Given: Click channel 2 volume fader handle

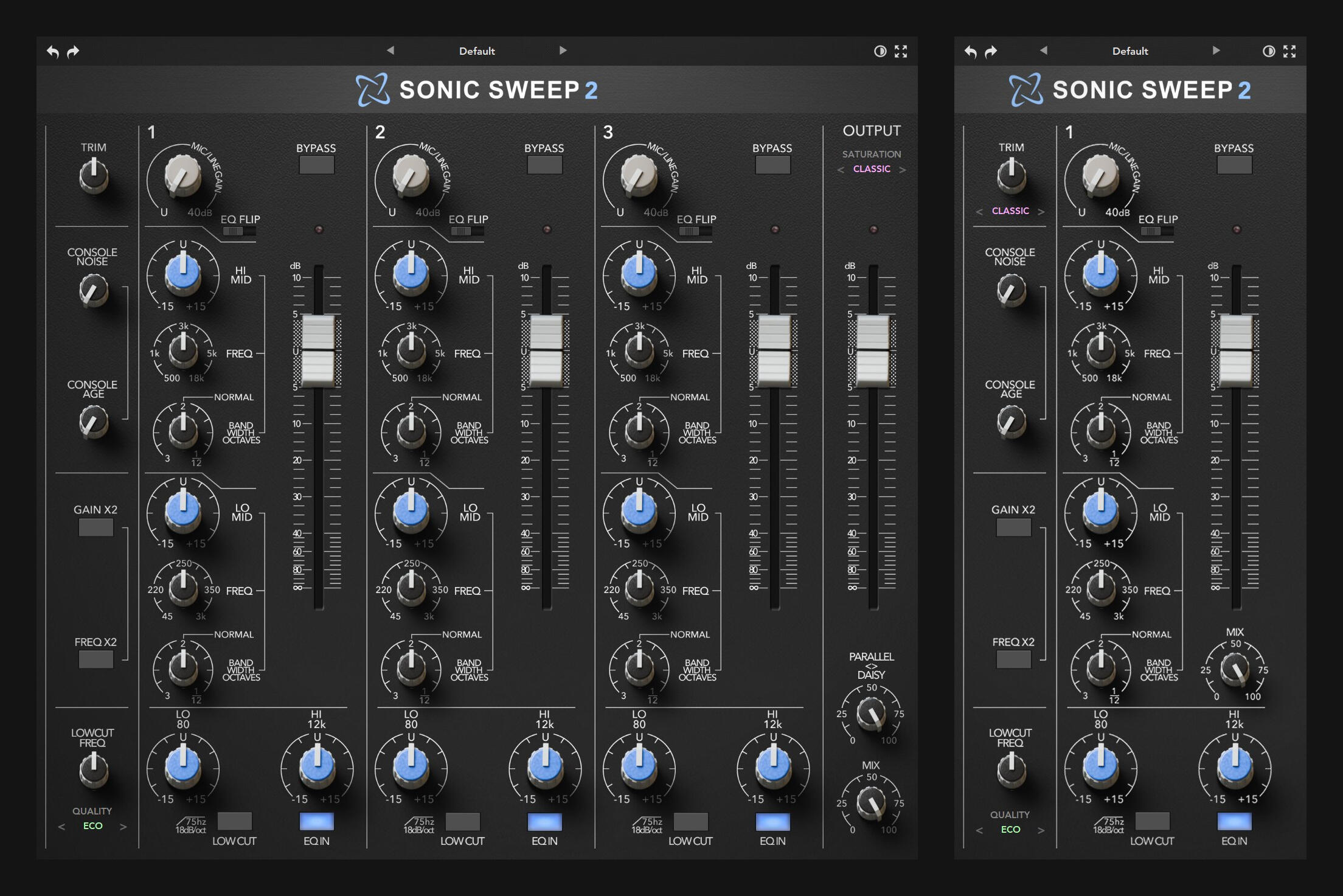Looking at the screenshot, I should tap(546, 351).
